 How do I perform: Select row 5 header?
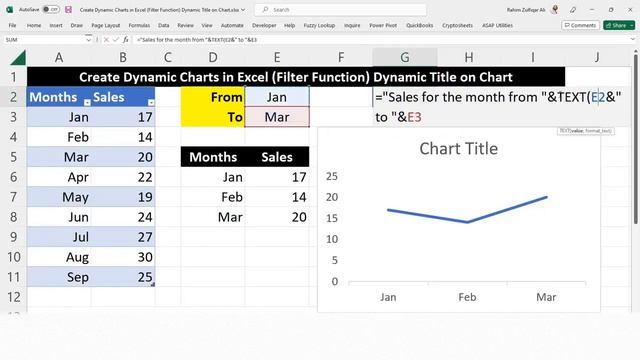[13, 157]
